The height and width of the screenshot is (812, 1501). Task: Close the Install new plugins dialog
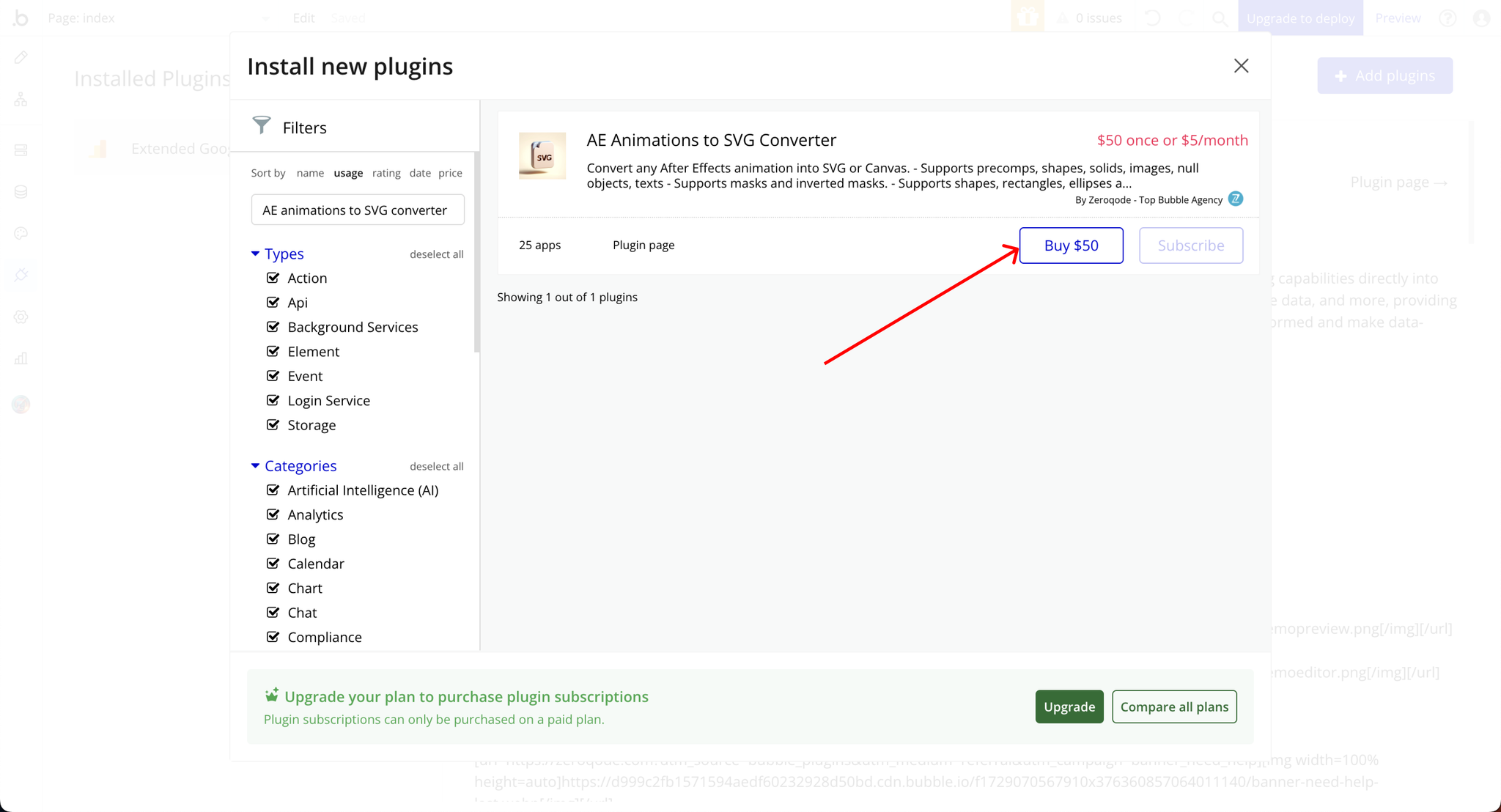click(1241, 66)
